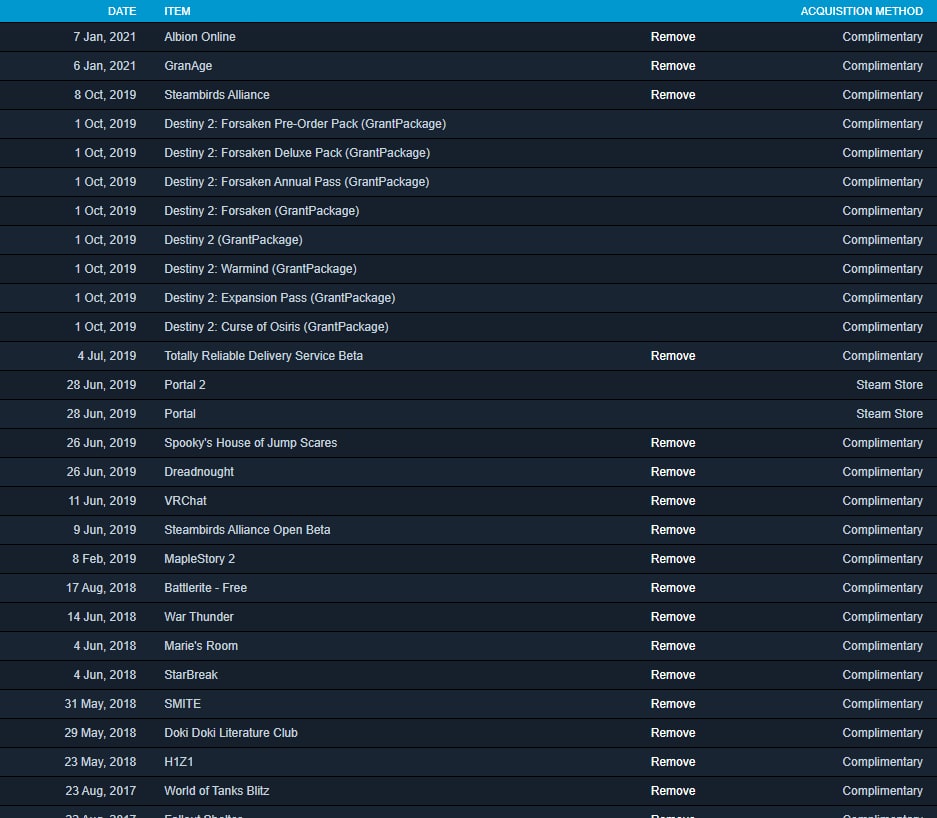This screenshot has width=937, height=818.
Task: Click the date 23 May, 2018
Action: (100, 762)
